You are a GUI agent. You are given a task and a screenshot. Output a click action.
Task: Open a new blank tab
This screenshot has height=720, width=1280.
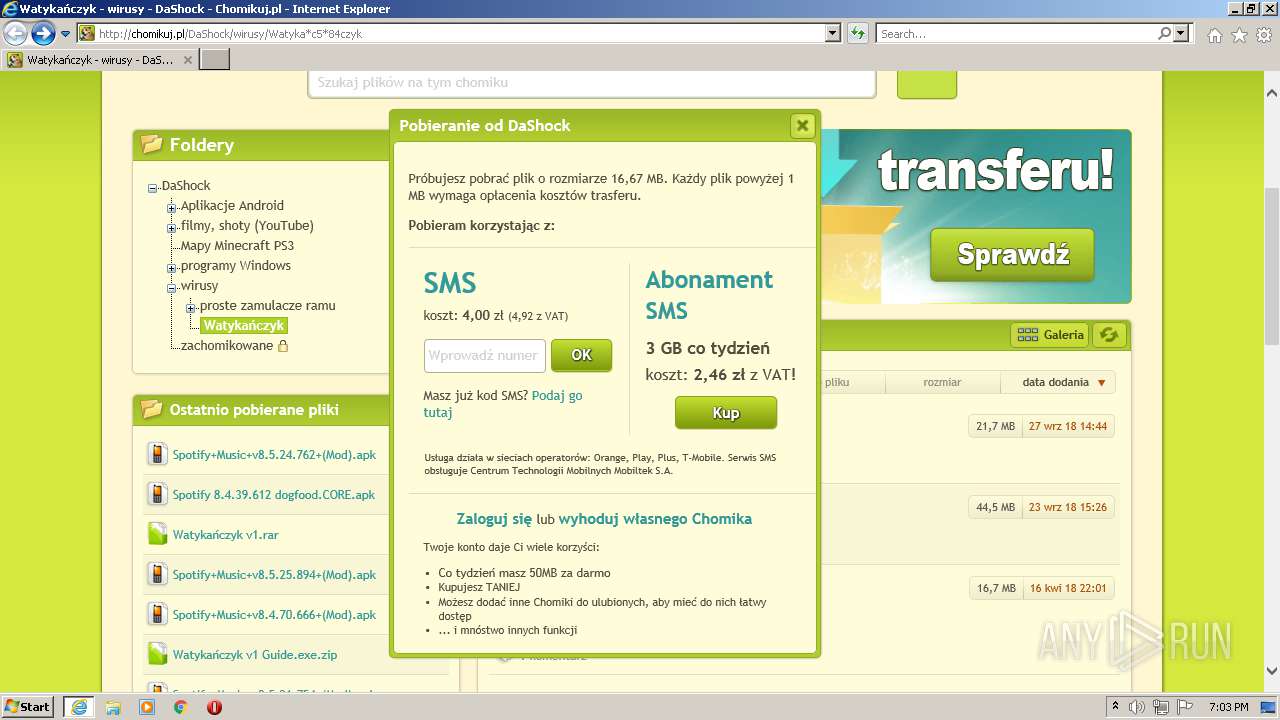[x=215, y=60]
